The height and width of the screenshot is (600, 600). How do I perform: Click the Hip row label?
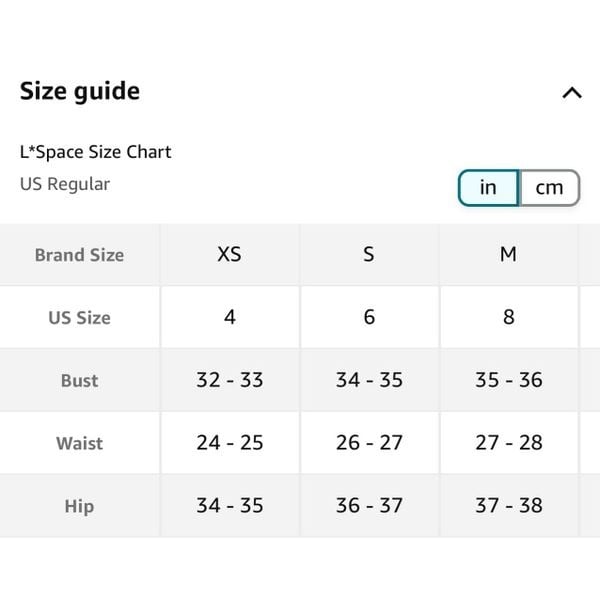click(80, 507)
